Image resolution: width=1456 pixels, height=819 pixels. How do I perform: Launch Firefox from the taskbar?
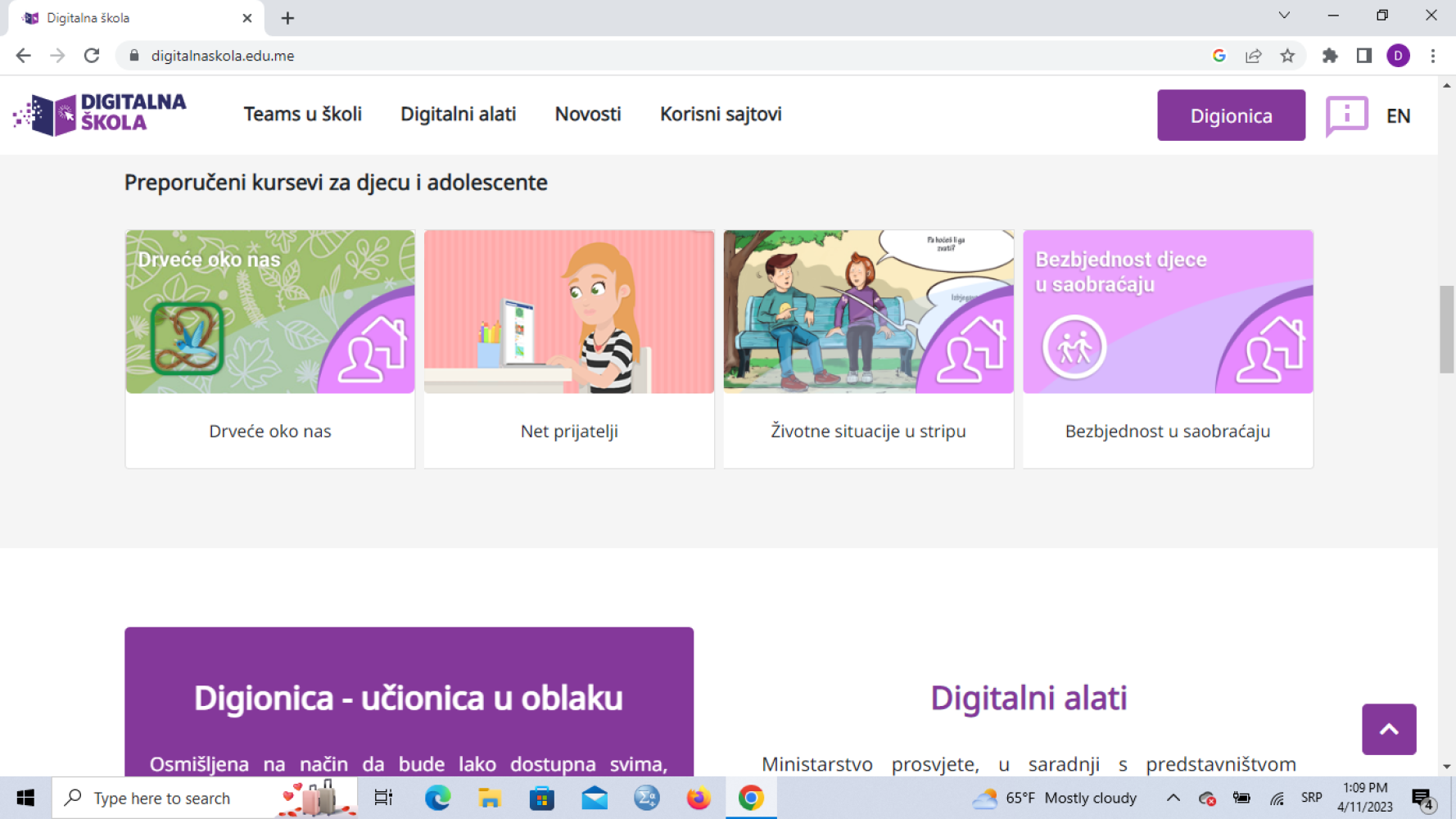tap(699, 797)
